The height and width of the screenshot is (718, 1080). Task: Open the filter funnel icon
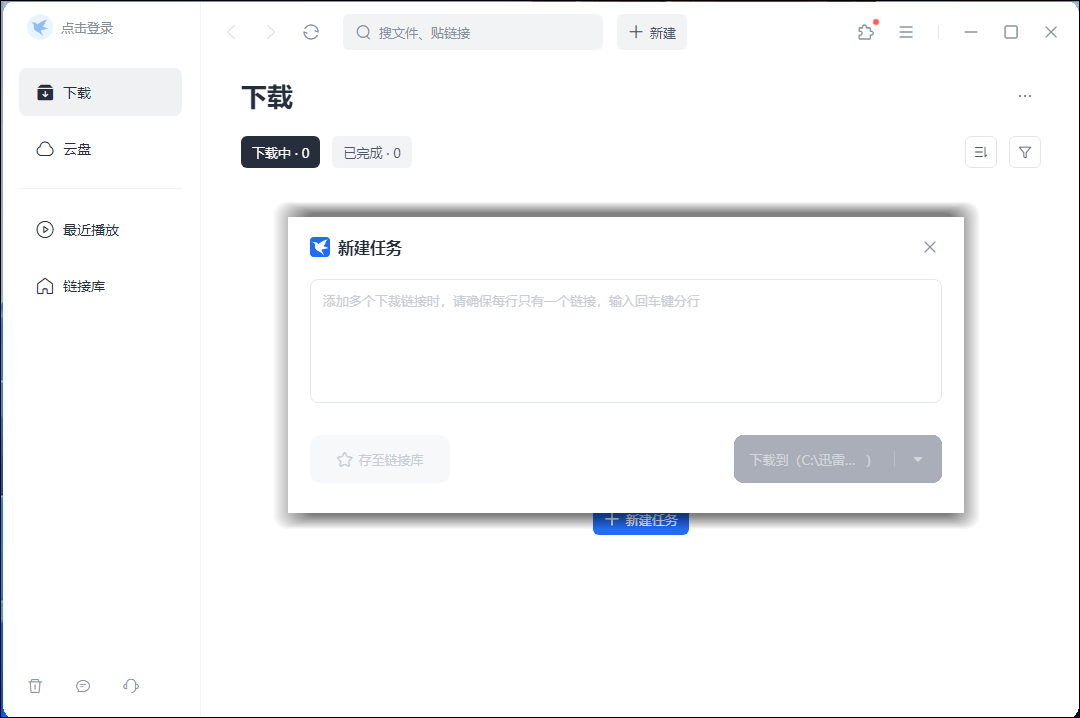(1025, 152)
